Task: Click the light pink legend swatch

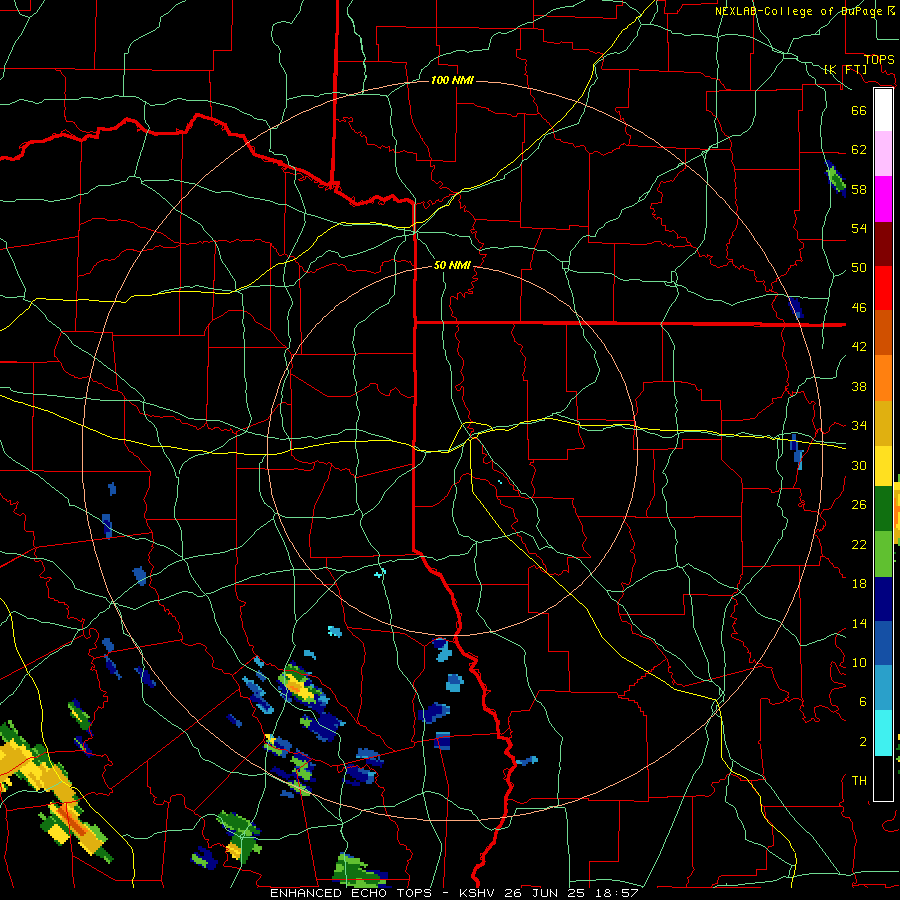Action: coord(883,154)
